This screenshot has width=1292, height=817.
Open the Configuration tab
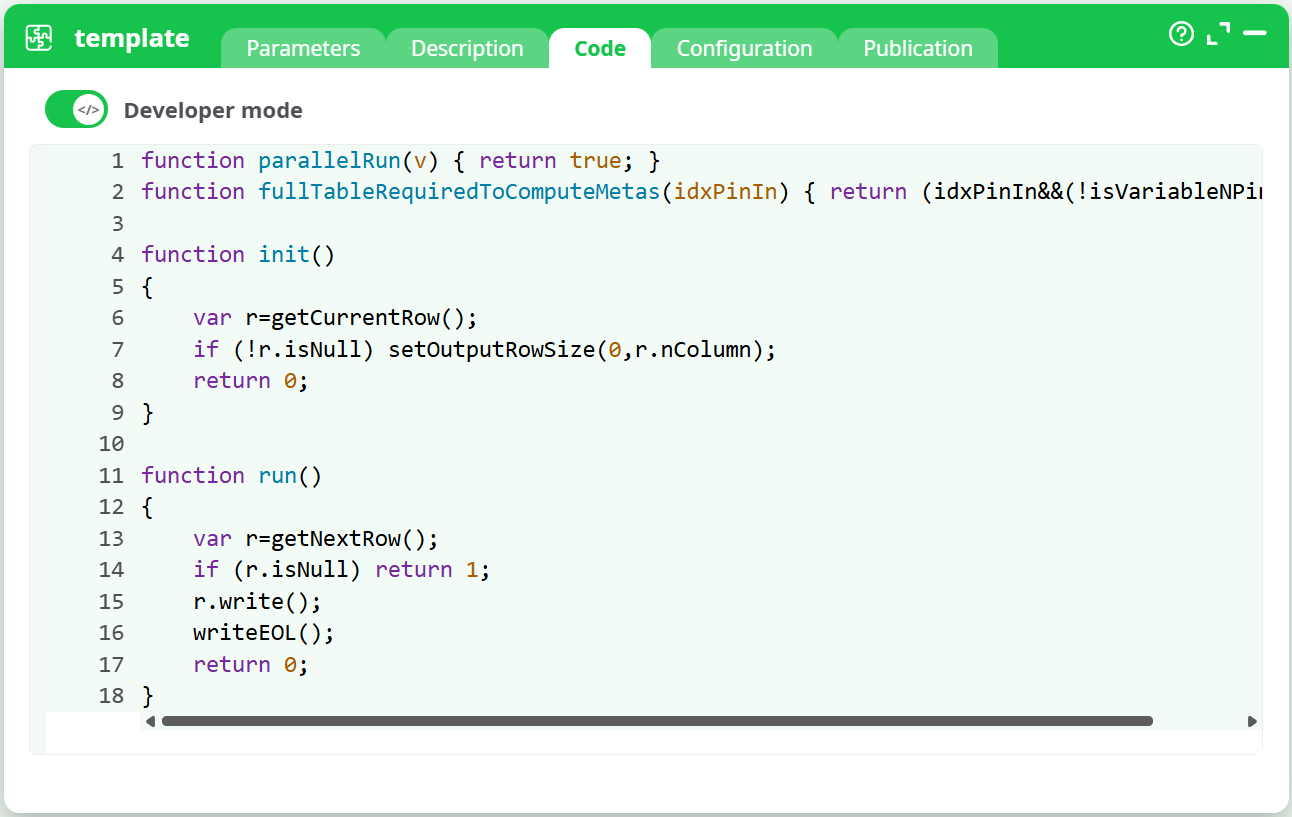744,47
